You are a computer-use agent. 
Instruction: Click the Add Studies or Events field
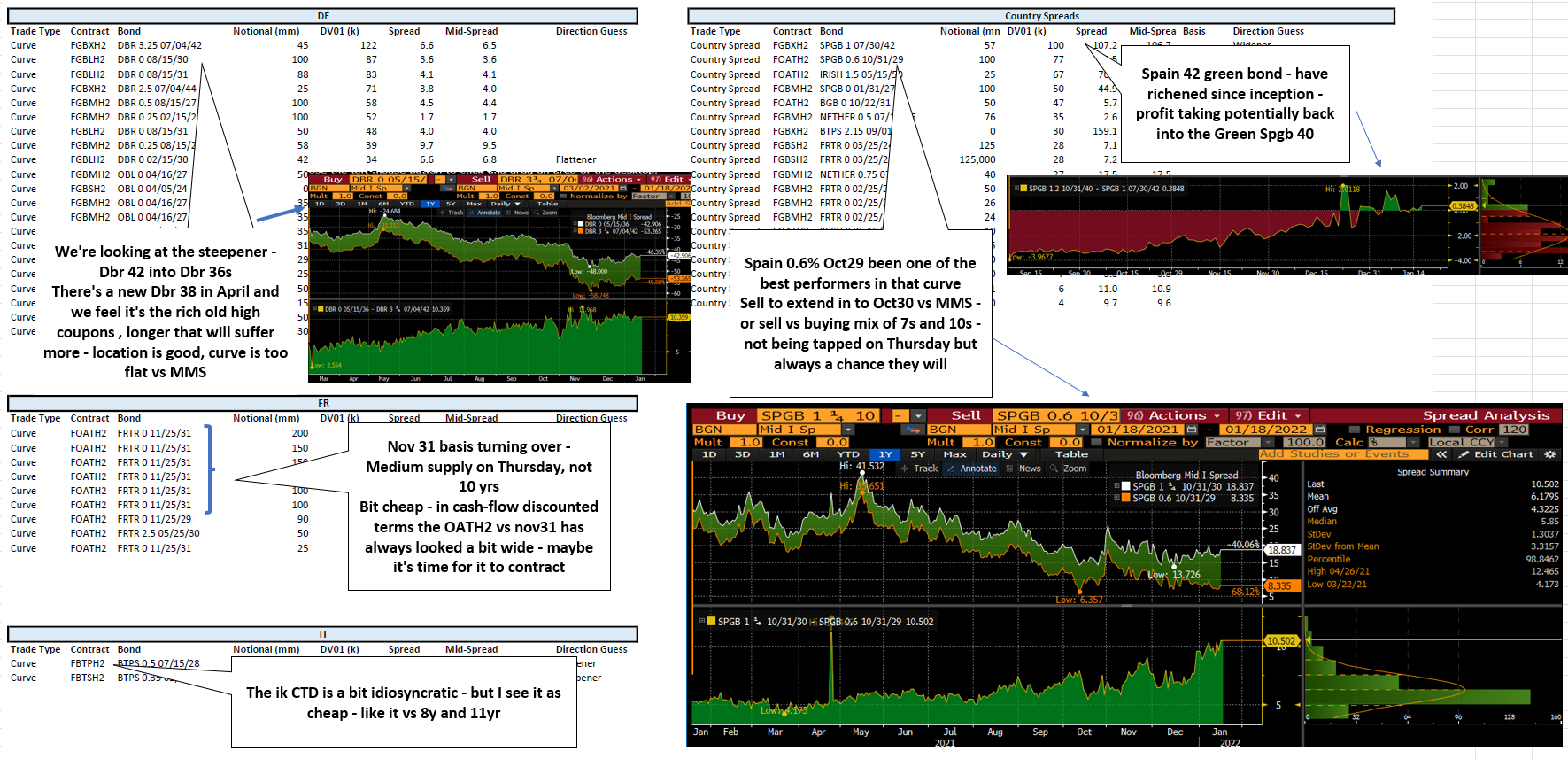1343,454
